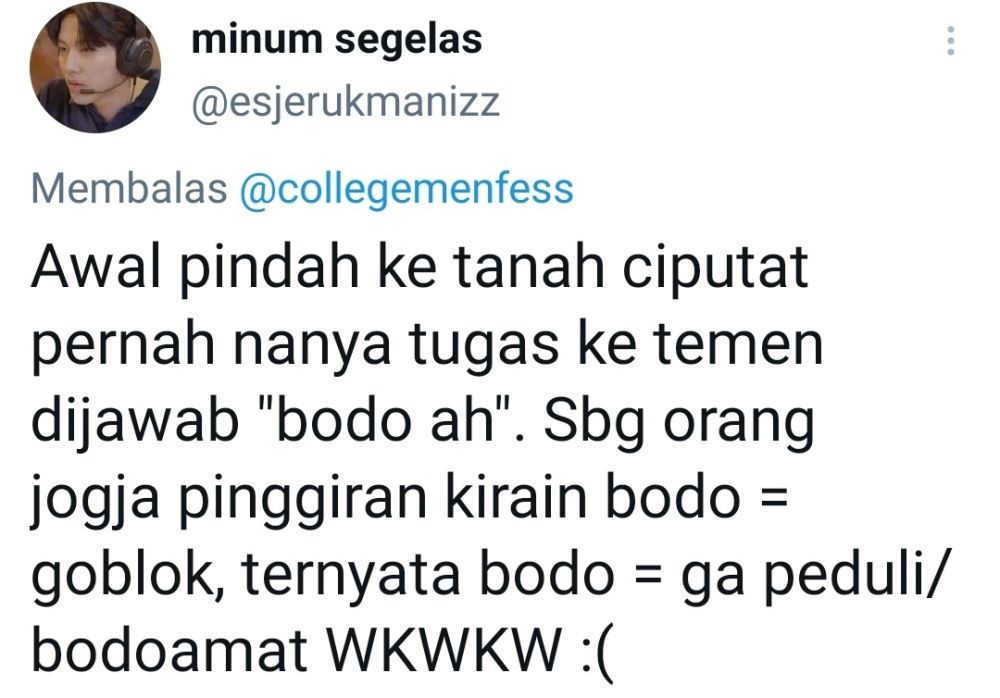Image resolution: width=1000 pixels, height=698 pixels.
Task: Click the word 'bodoamat' on last line
Action: point(170,652)
